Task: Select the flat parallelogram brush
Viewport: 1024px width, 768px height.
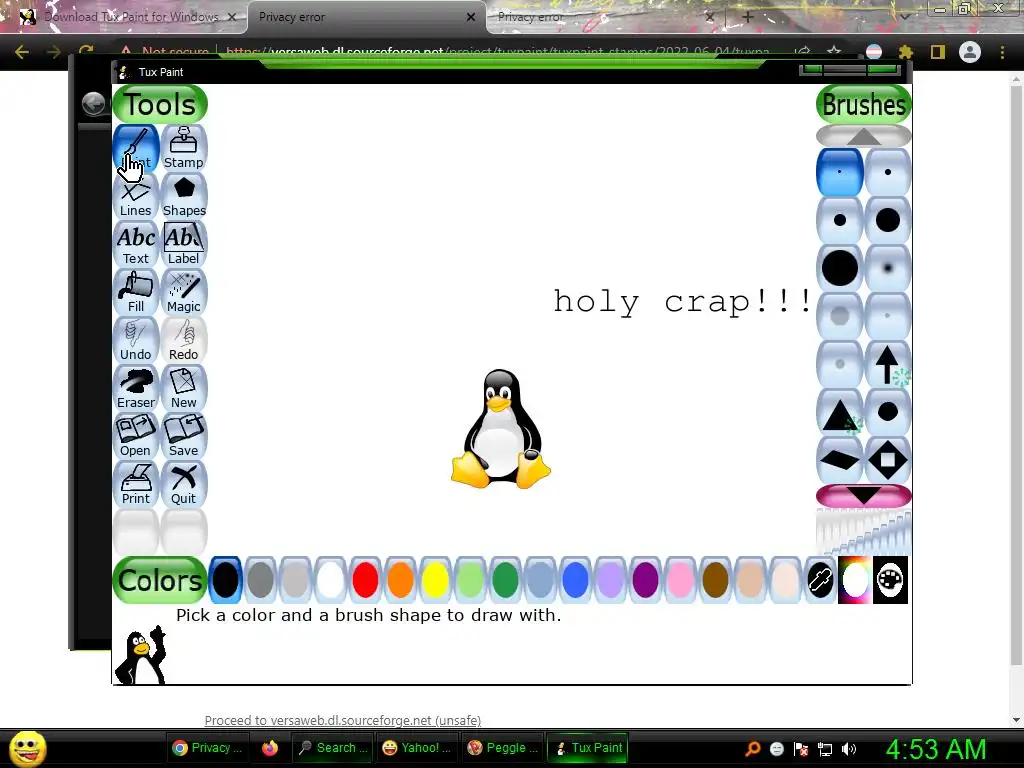Action: 840,460
